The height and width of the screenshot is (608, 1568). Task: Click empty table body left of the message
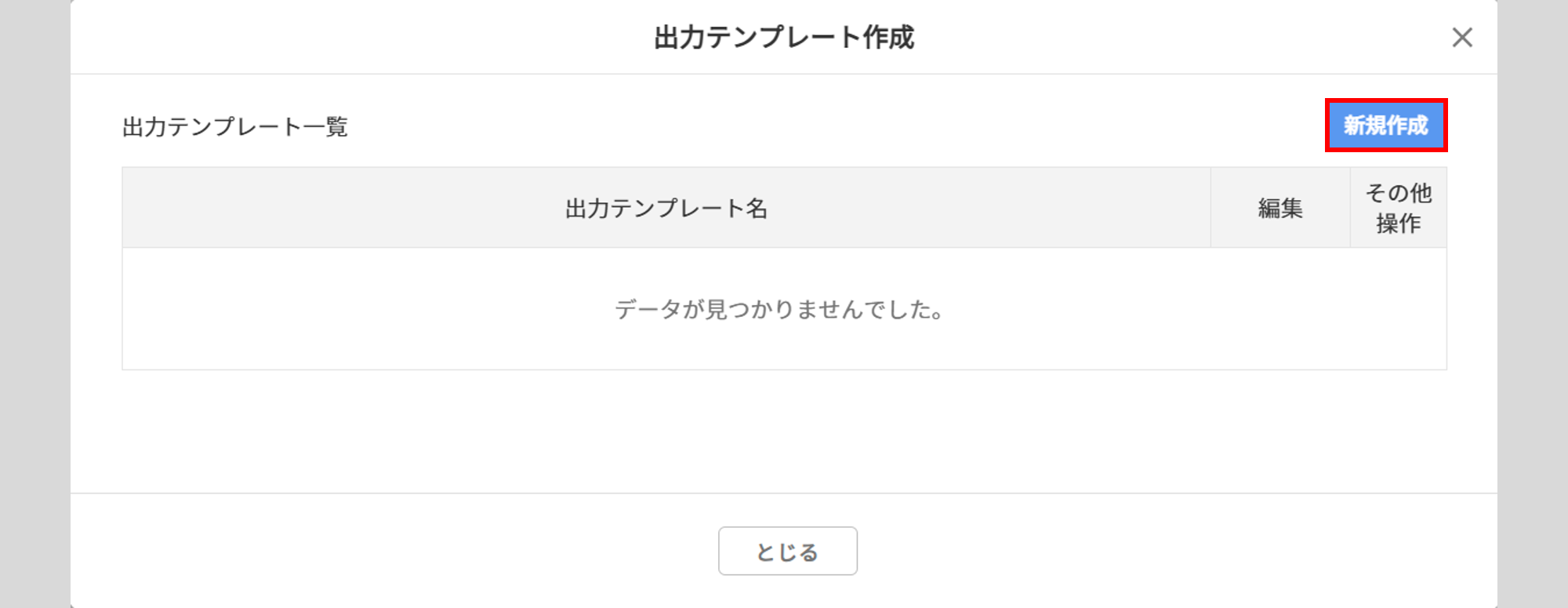point(353,309)
